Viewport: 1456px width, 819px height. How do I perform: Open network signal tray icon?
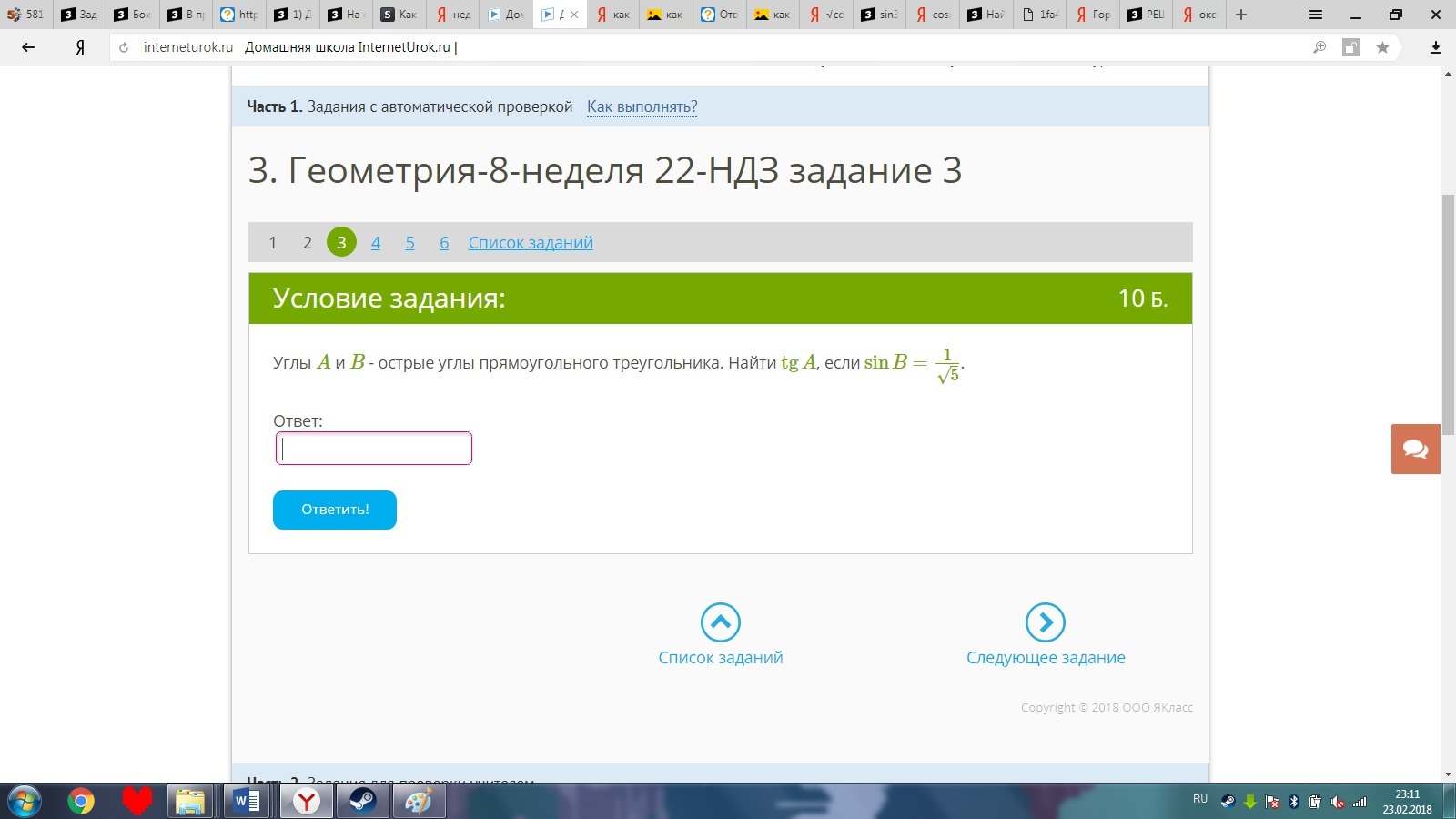(x=1360, y=802)
